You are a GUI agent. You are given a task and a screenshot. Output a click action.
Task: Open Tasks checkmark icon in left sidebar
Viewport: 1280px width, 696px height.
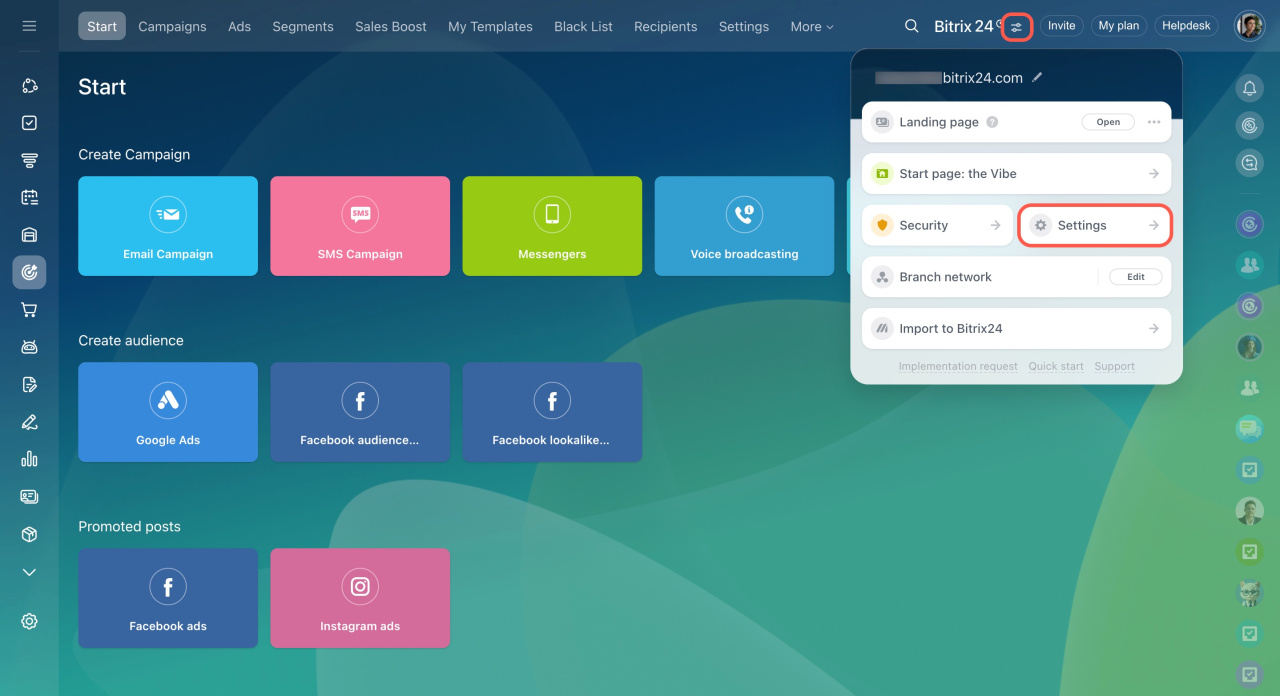tap(29, 123)
